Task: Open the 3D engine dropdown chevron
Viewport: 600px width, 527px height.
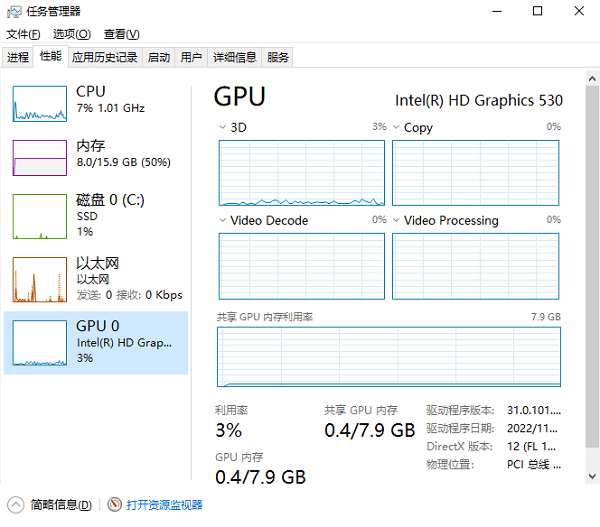Action: [222, 127]
